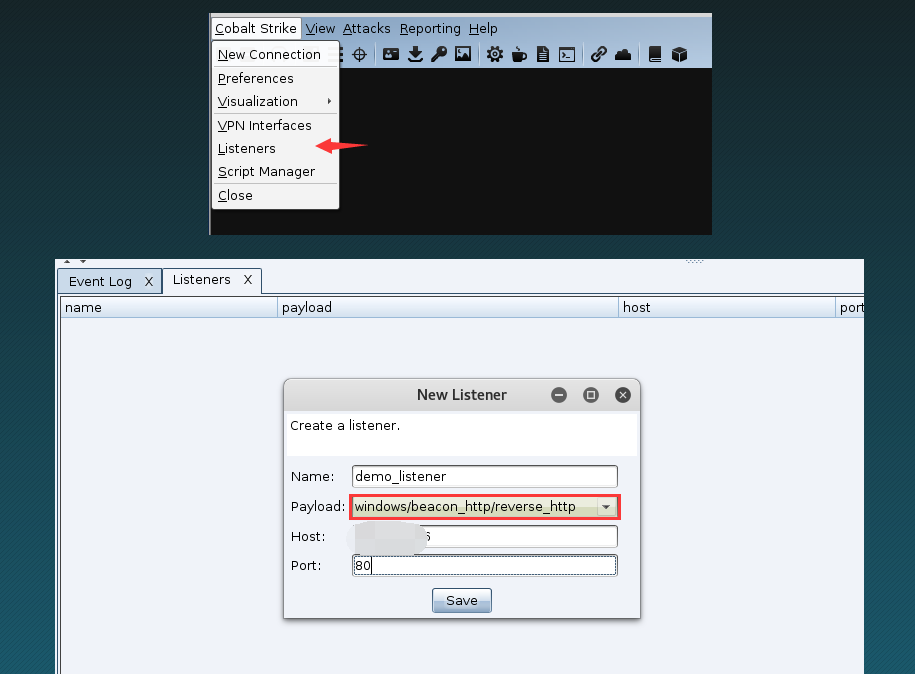Choose New Connection from the menu

click(x=275, y=54)
